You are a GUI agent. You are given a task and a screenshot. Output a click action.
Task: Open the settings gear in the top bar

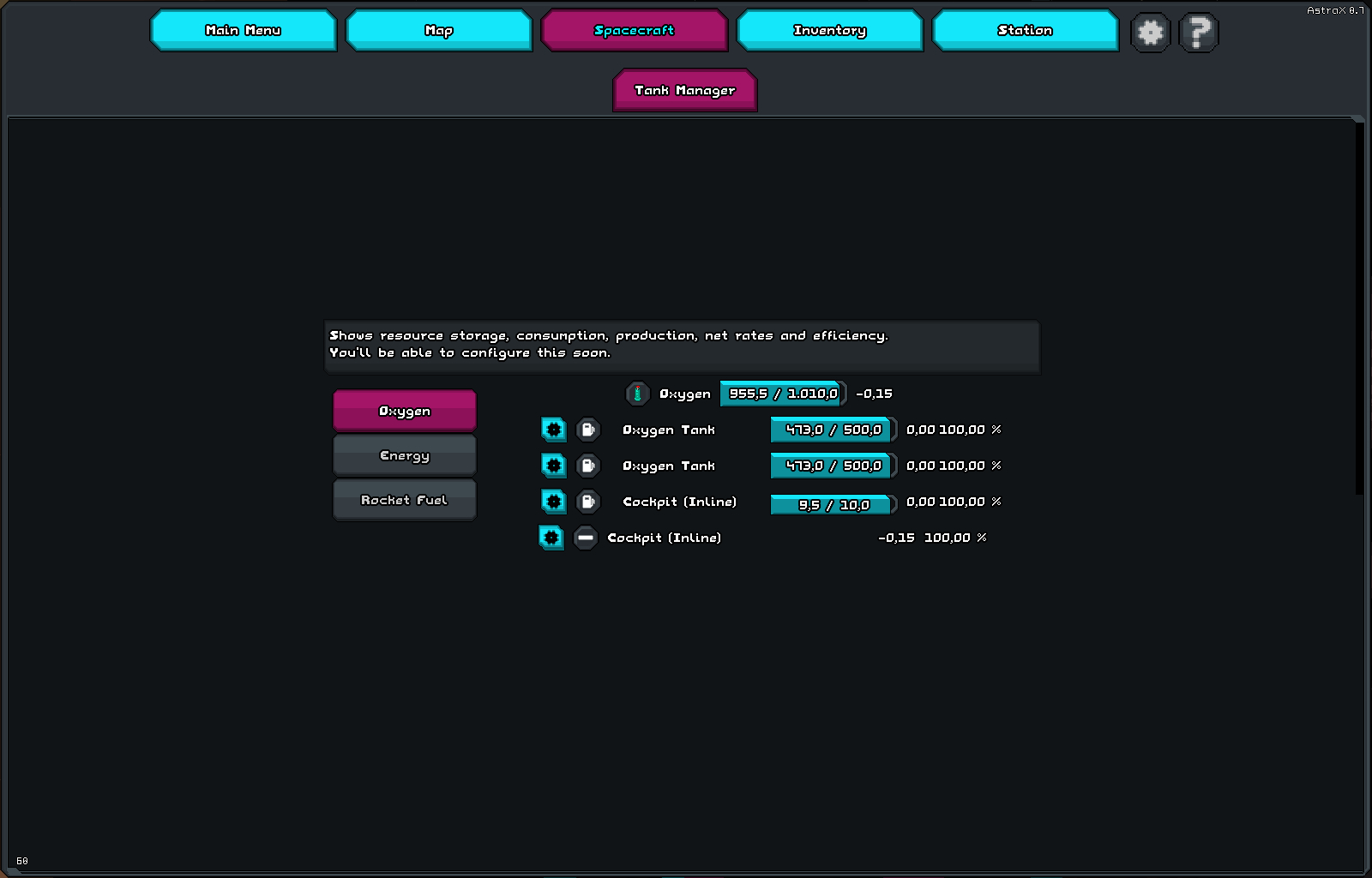1150,33
